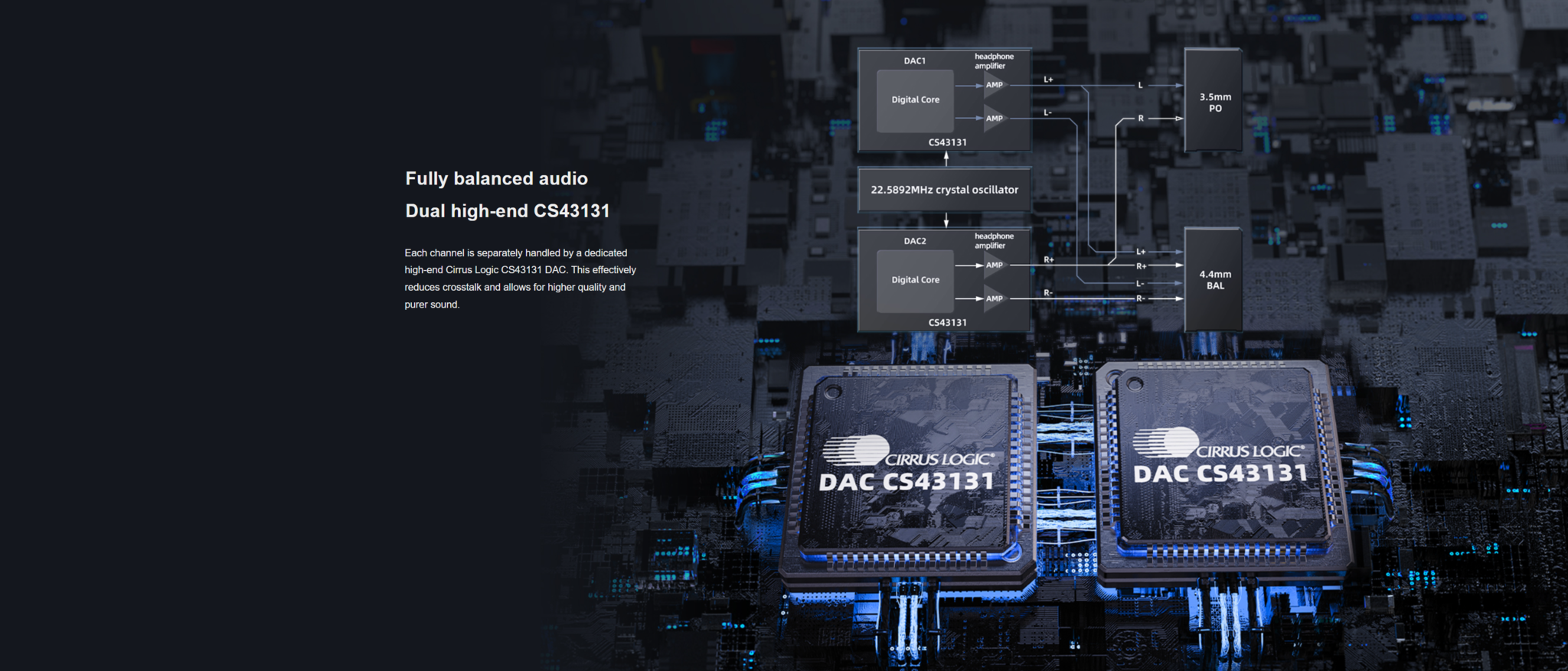Click the R+ label at DAC2's output

pos(1048,260)
